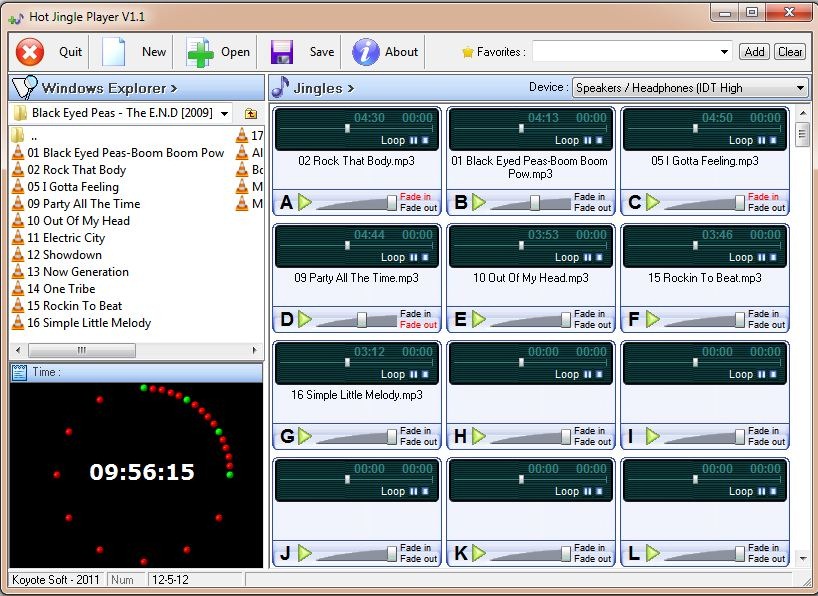Click the New document icon

coord(115,52)
